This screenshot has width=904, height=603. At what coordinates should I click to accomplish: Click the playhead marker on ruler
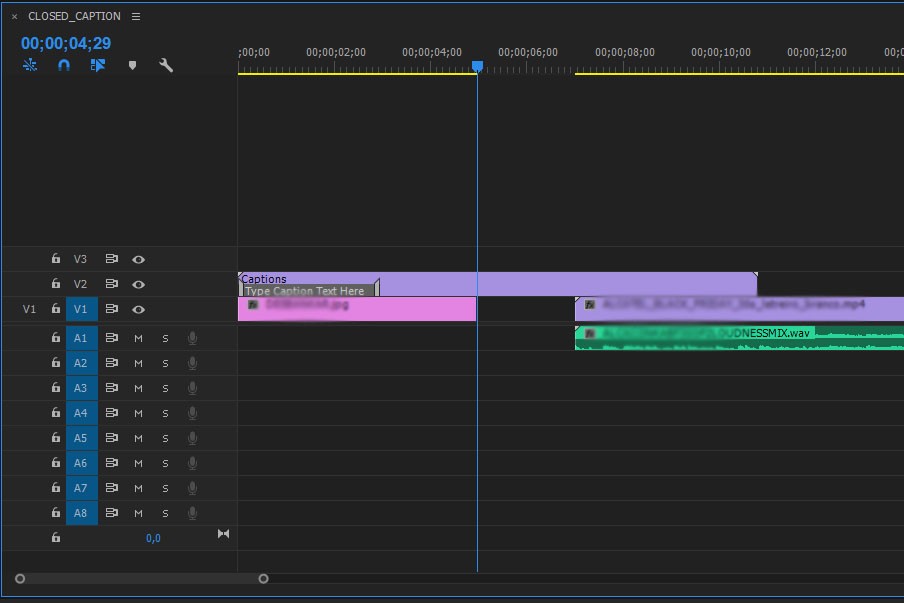477,67
